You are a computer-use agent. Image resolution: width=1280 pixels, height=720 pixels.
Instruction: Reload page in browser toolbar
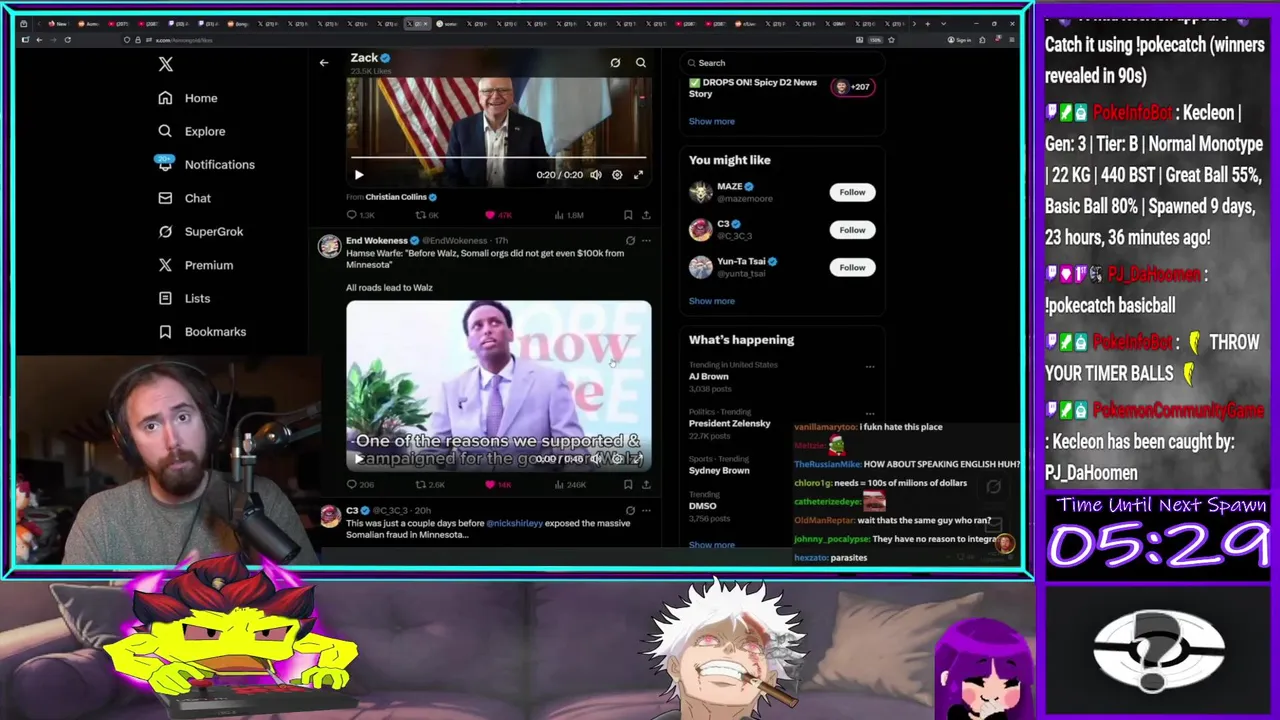[67, 40]
